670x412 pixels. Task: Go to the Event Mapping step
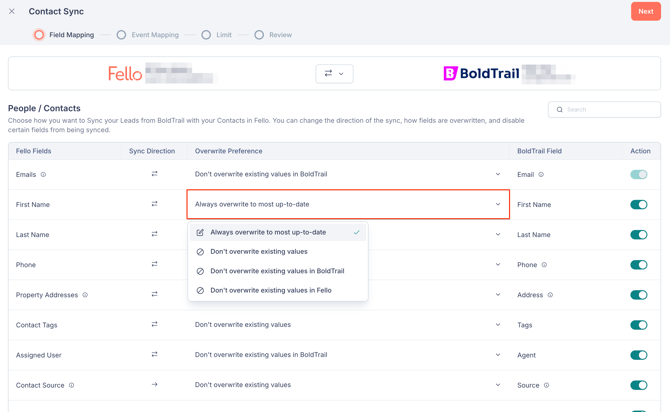(x=148, y=35)
